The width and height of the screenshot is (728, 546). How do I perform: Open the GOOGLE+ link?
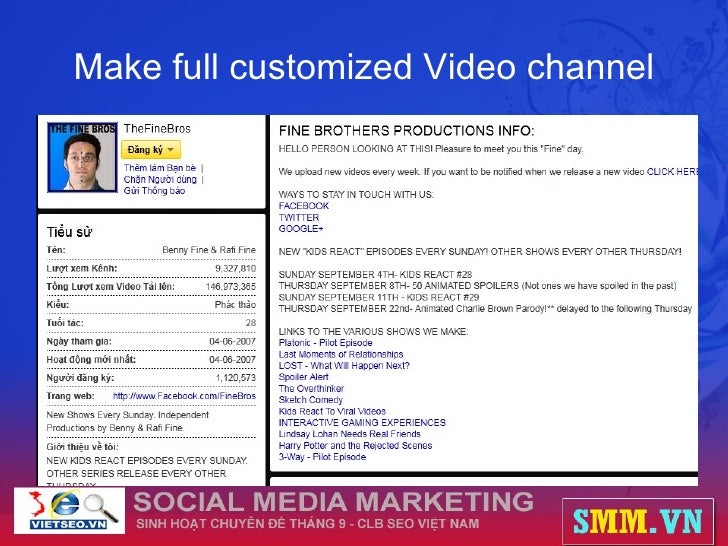coord(301,228)
